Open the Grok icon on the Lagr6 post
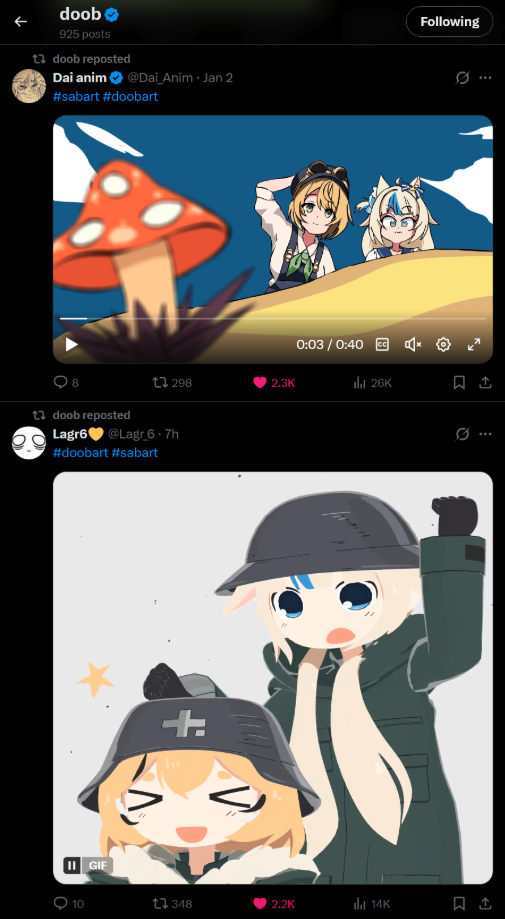The image size is (505, 919). coord(462,434)
